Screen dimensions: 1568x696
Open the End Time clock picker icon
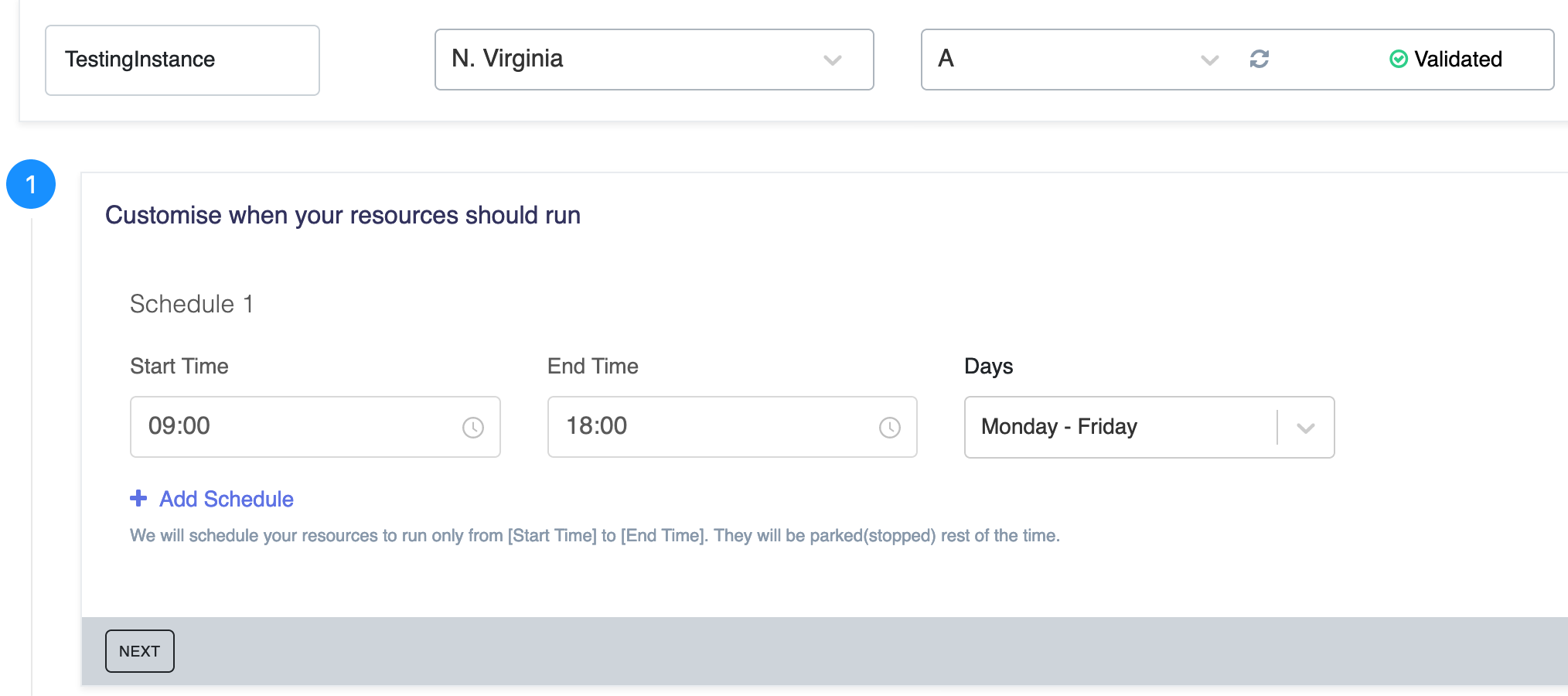point(890,428)
